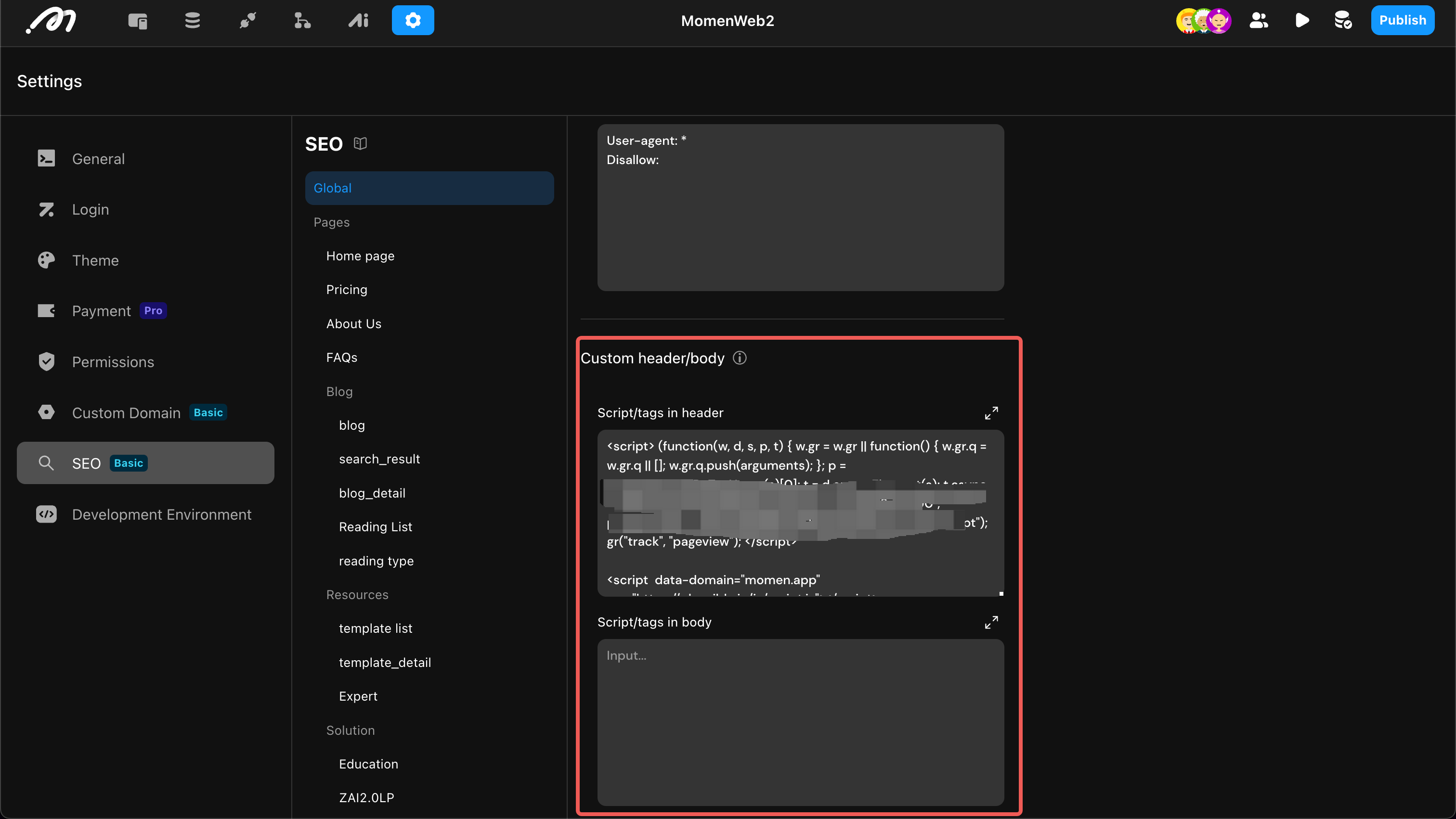The height and width of the screenshot is (819, 1456).
Task: Click the Preview play icon
Action: coord(1302,21)
